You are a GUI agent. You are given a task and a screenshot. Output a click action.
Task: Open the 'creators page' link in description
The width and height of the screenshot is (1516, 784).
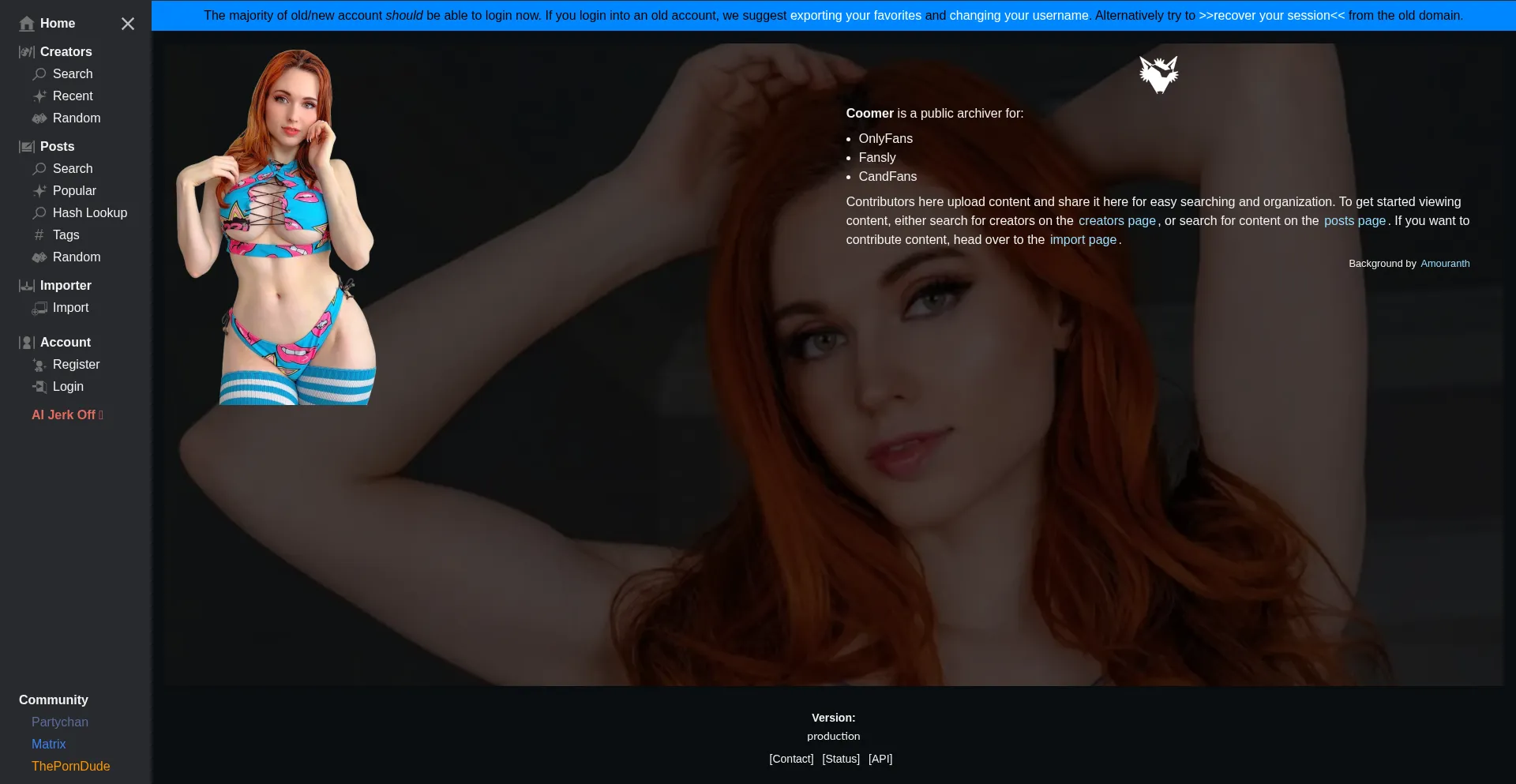1116,221
